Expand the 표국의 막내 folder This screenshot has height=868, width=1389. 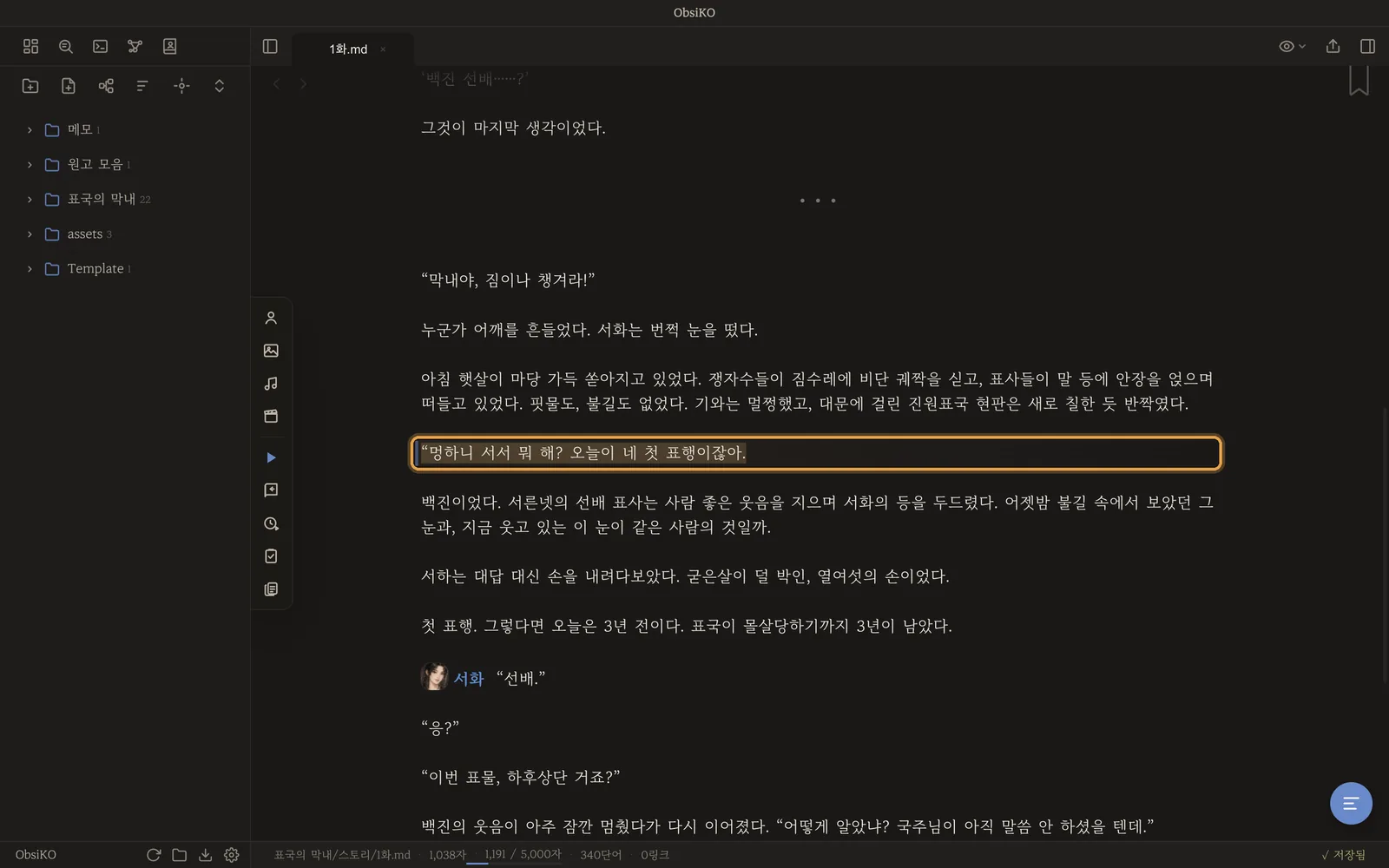[30, 200]
